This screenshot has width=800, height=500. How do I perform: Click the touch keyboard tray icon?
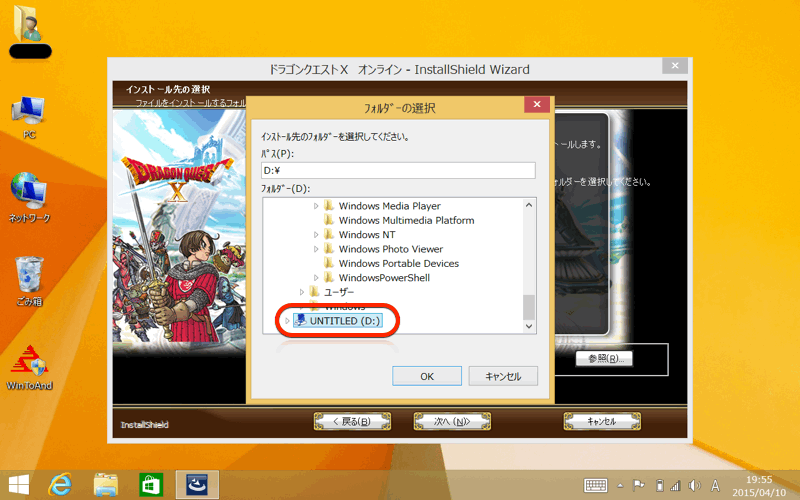pyautogui.click(x=595, y=486)
